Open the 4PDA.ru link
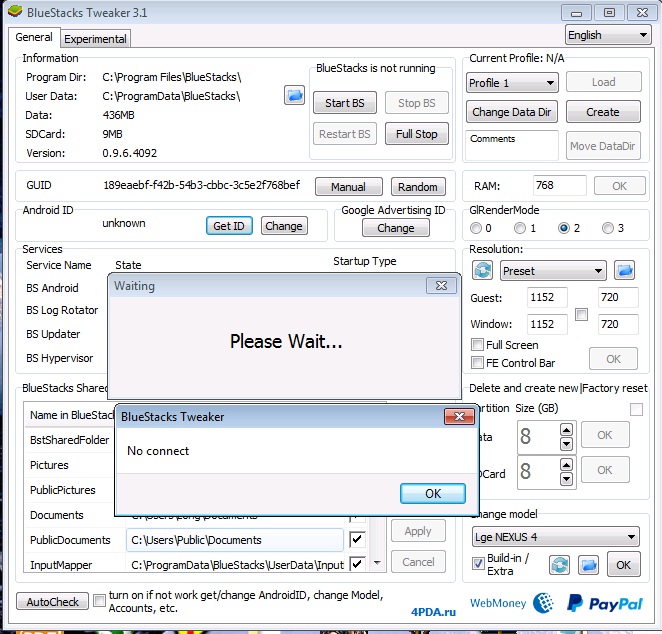 (x=433, y=612)
